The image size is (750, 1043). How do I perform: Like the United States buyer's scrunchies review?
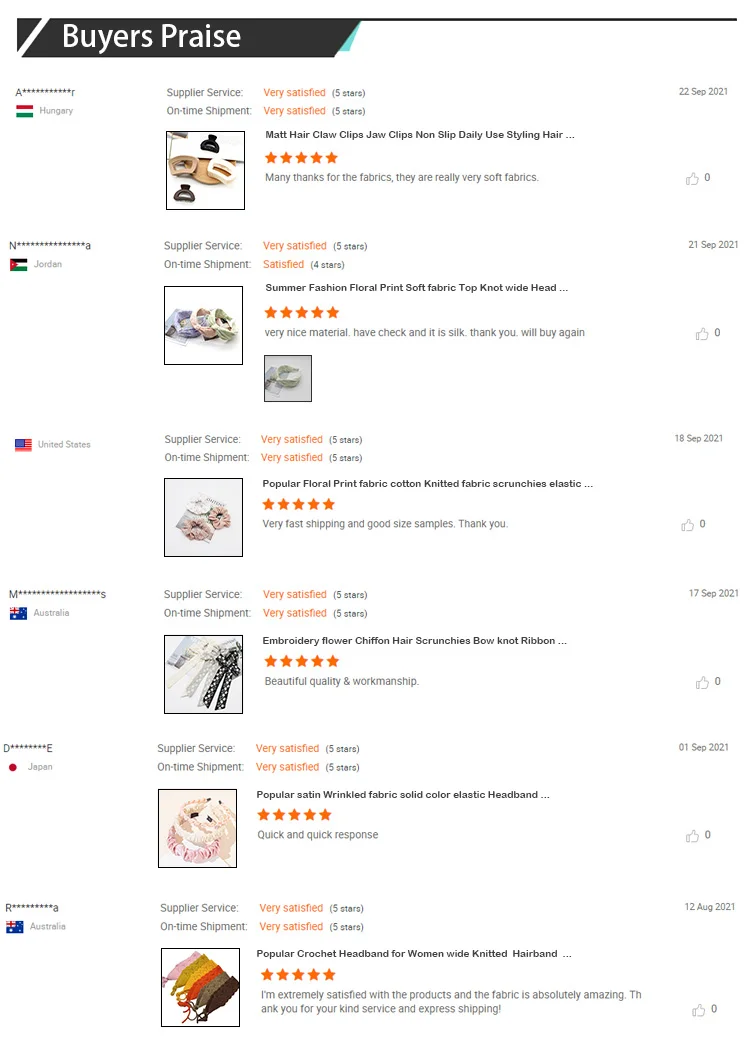pos(688,525)
